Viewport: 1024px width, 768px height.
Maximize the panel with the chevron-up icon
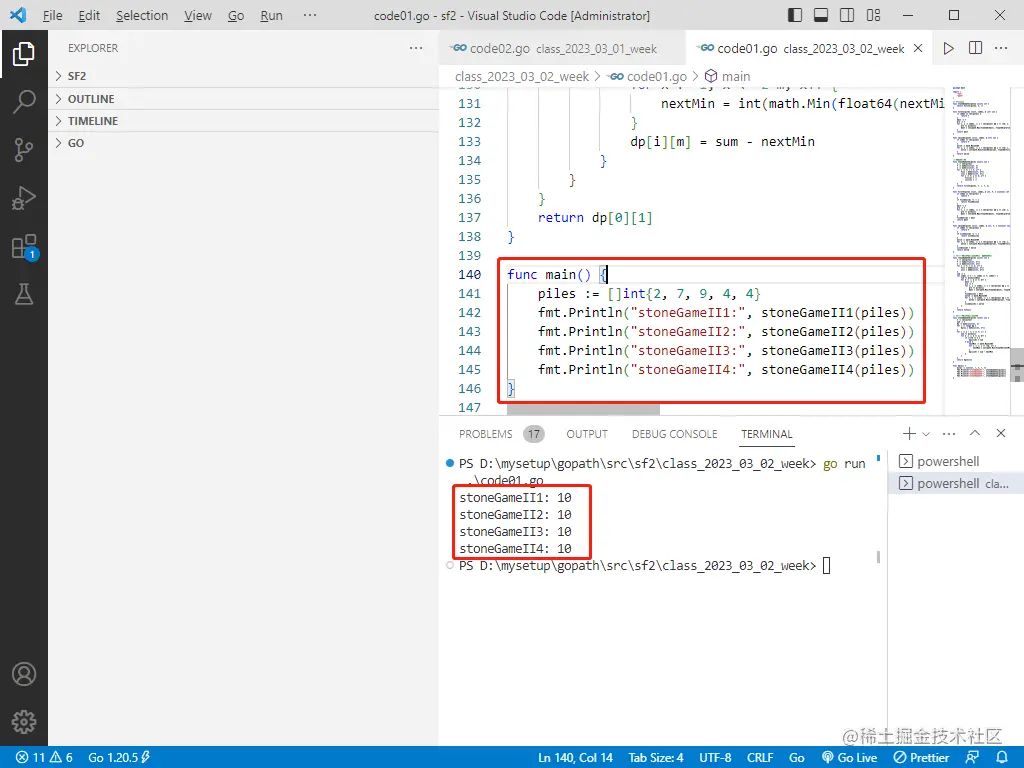975,433
